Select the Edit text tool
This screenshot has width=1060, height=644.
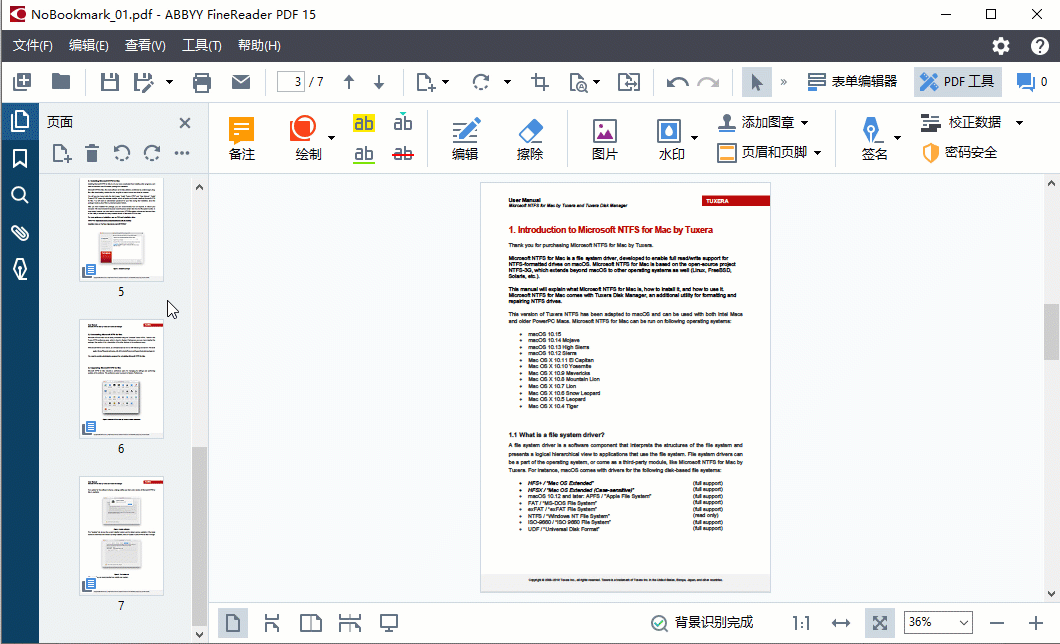point(465,139)
